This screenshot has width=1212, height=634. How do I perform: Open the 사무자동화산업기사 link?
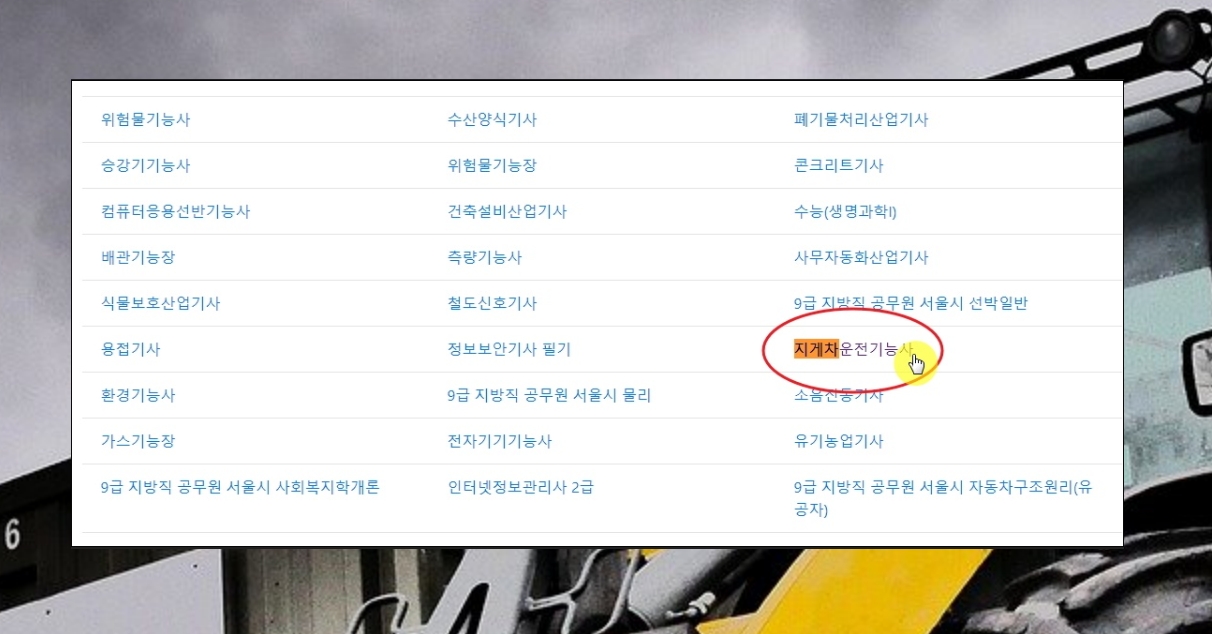pos(861,258)
